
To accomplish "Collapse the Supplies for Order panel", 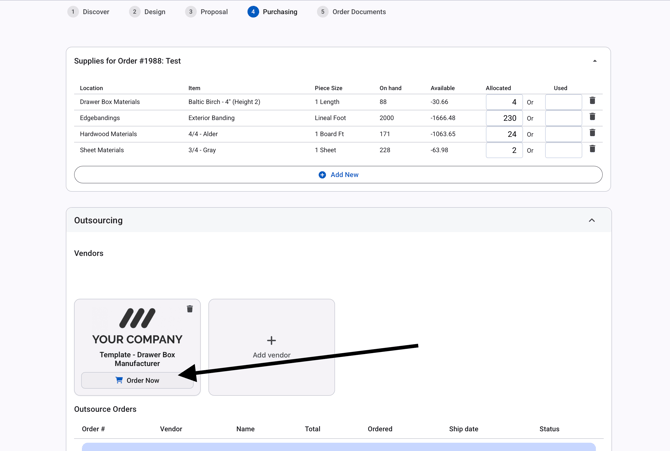I will coord(594,61).
